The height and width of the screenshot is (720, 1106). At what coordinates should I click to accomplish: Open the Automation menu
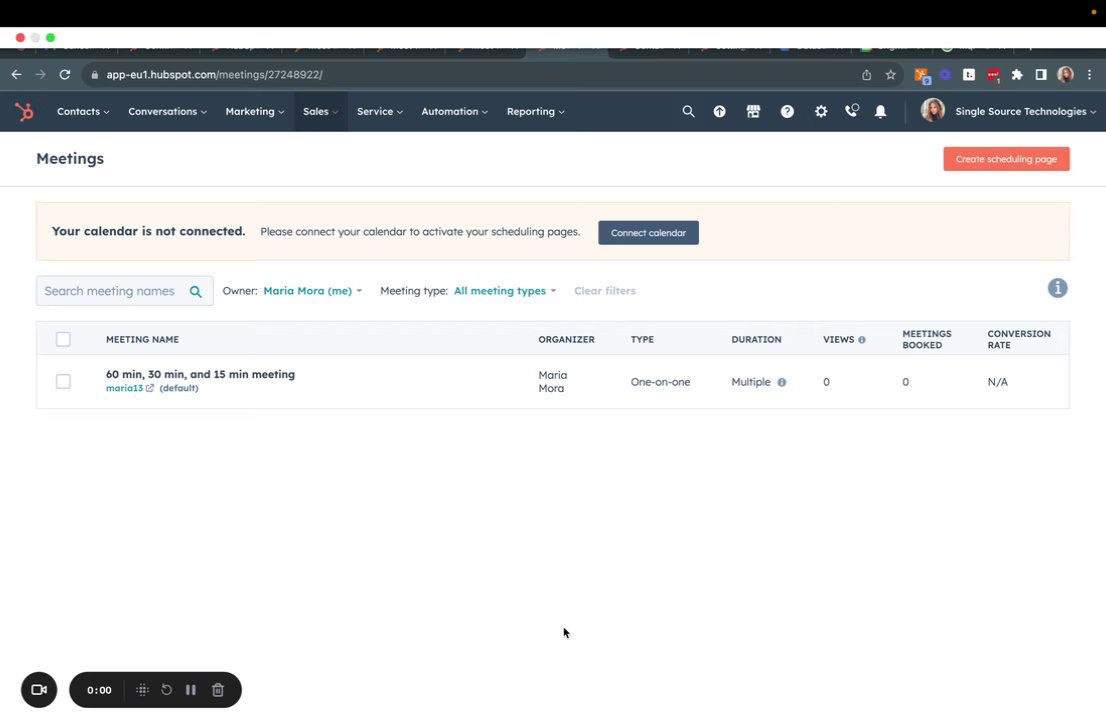point(454,111)
